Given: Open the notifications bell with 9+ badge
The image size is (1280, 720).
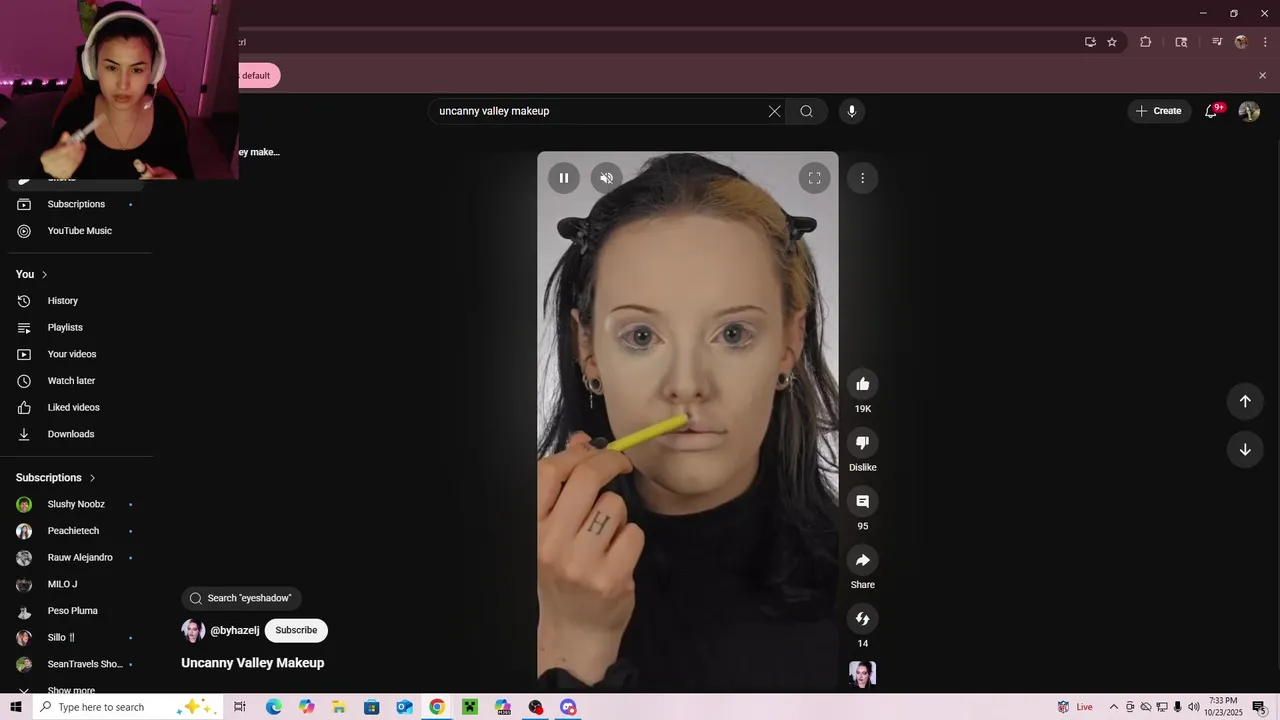Looking at the screenshot, I should (x=1211, y=111).
